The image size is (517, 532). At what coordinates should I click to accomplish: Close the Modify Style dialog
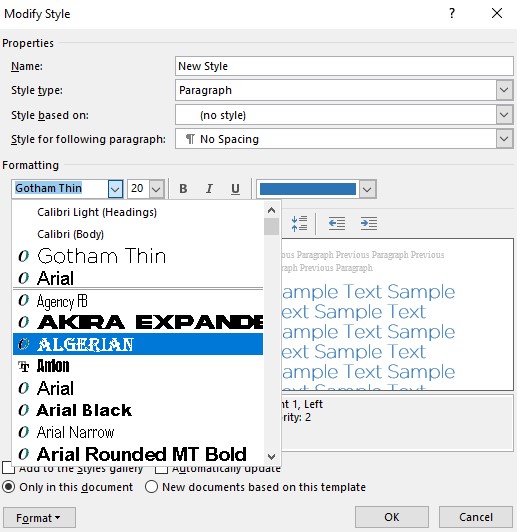(497, 14)
